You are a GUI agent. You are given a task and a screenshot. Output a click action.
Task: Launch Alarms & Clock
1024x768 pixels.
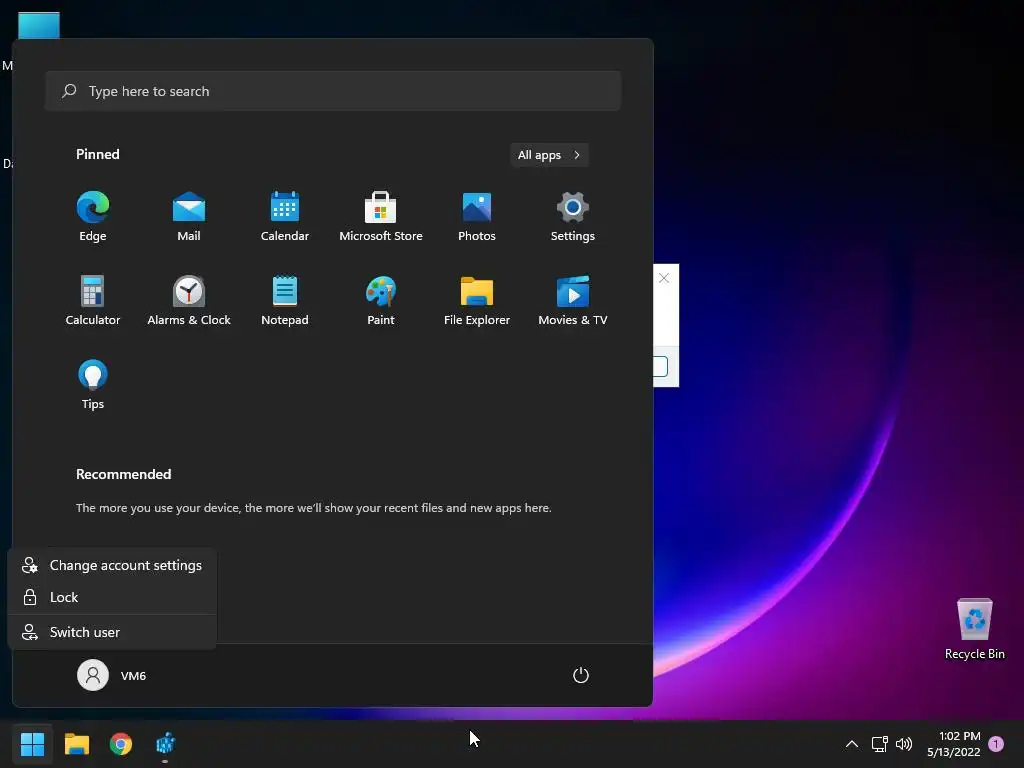189,300
